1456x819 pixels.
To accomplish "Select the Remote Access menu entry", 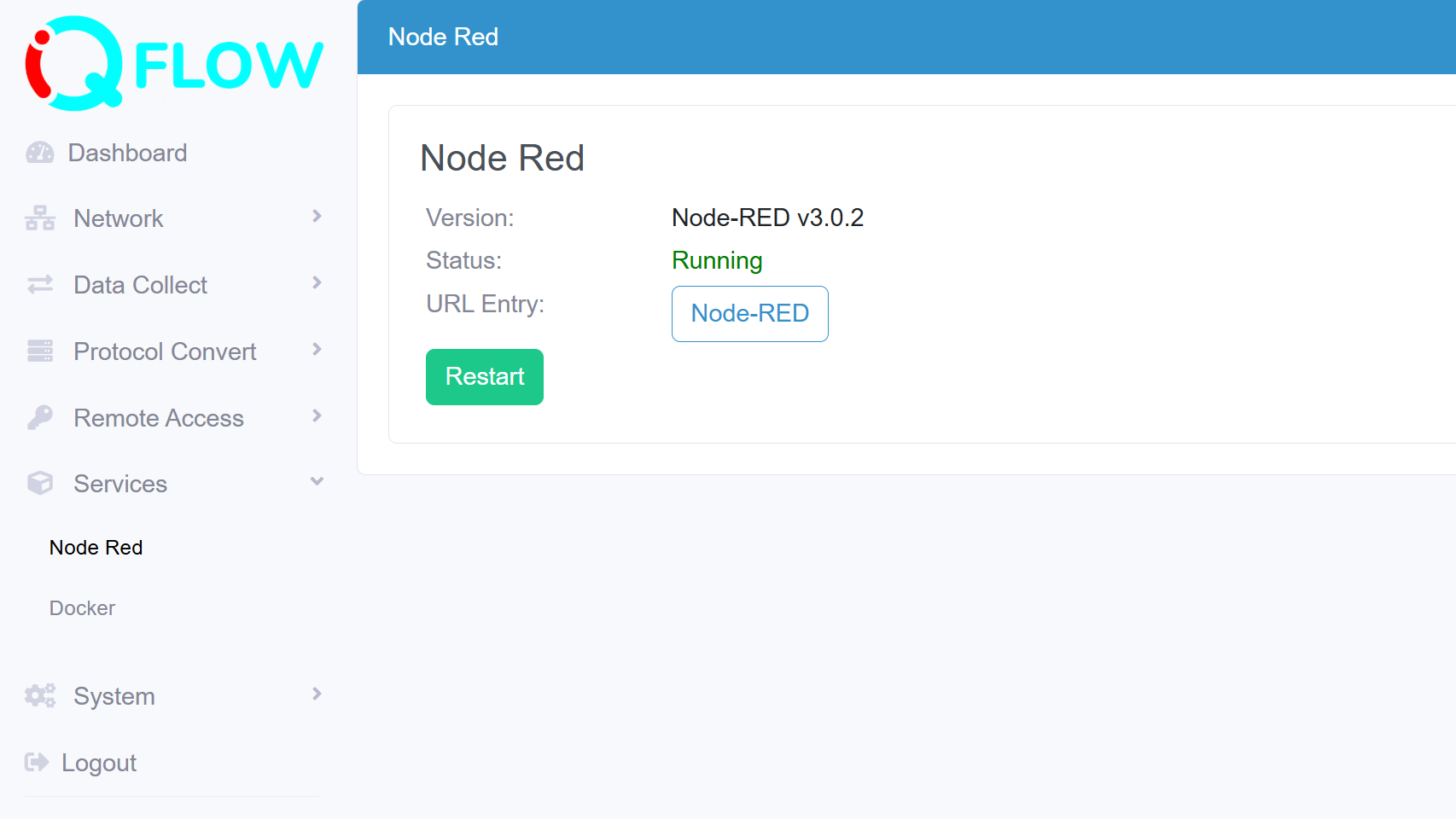I will 158,417.
